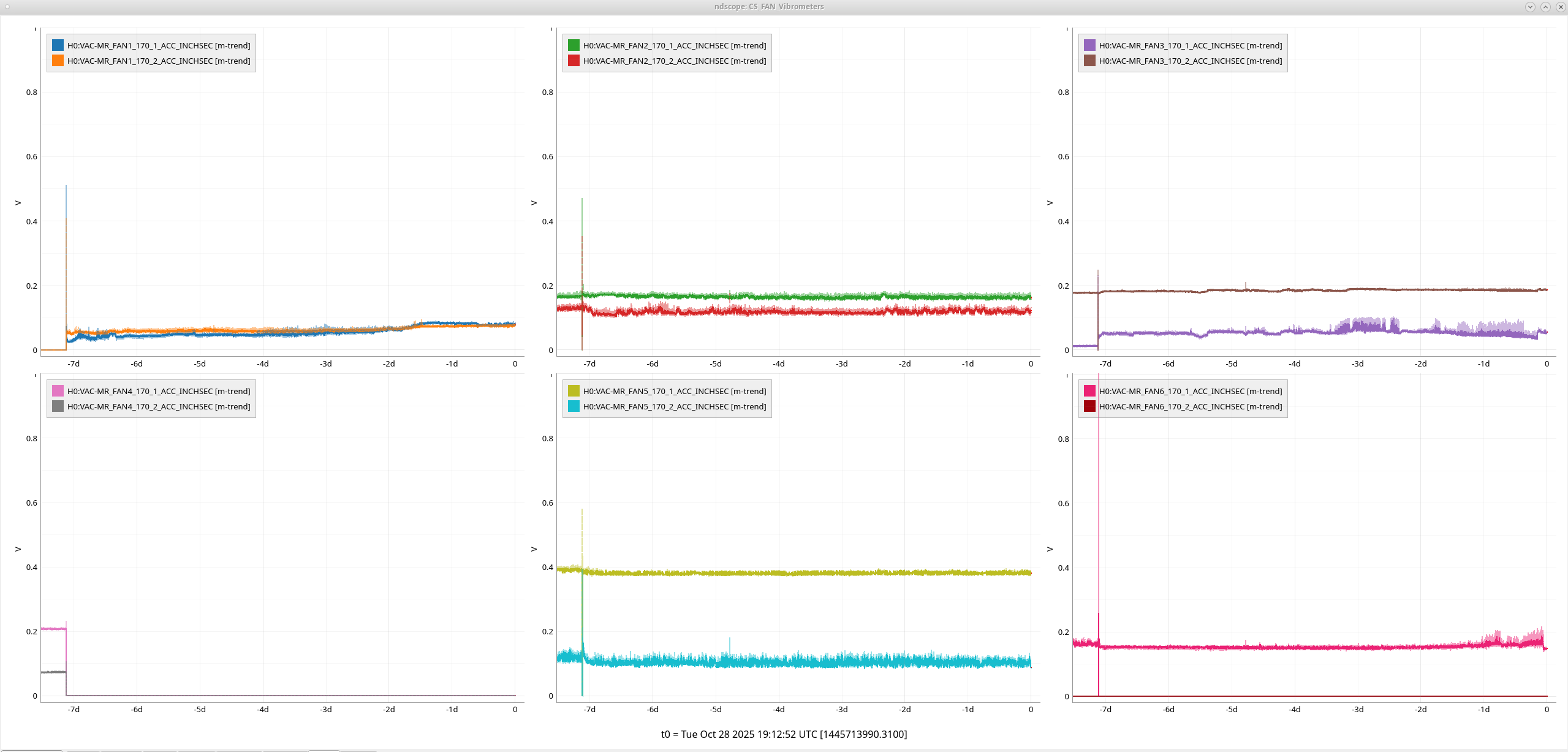The height and width of the screenshot is (752, 1568).
Task: Select the H0:VAC-MR_FAN5_170_2_ACC_INCHSEC legend label
Action: [x=675, y=406]
